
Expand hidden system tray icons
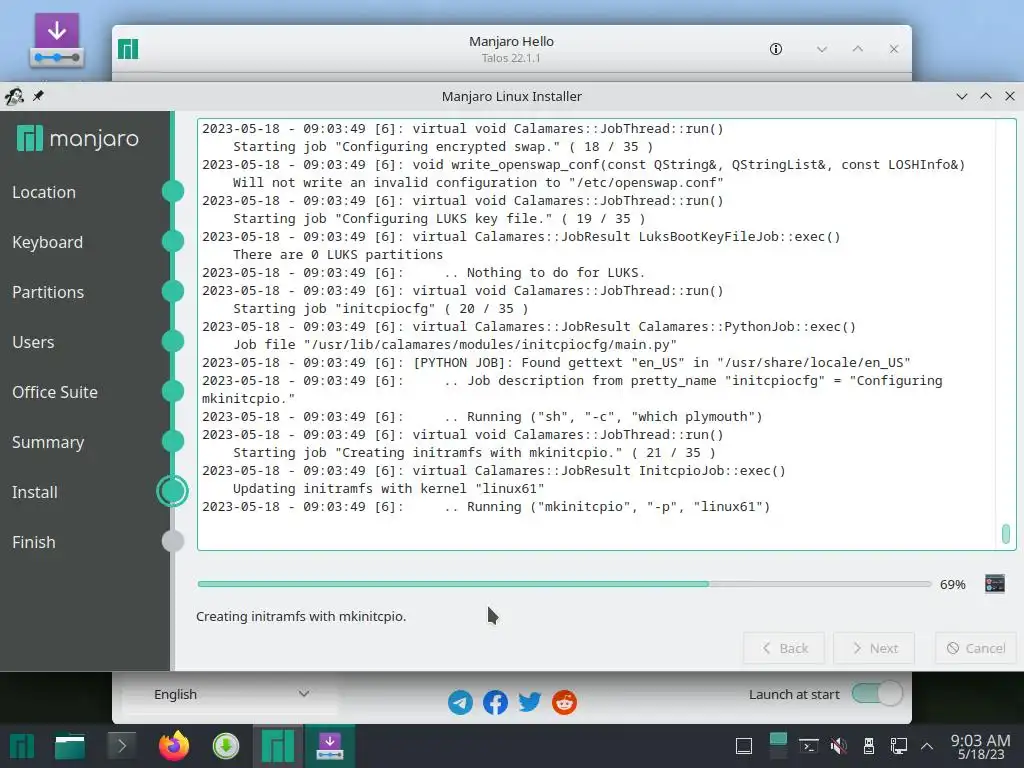(927, 746)
